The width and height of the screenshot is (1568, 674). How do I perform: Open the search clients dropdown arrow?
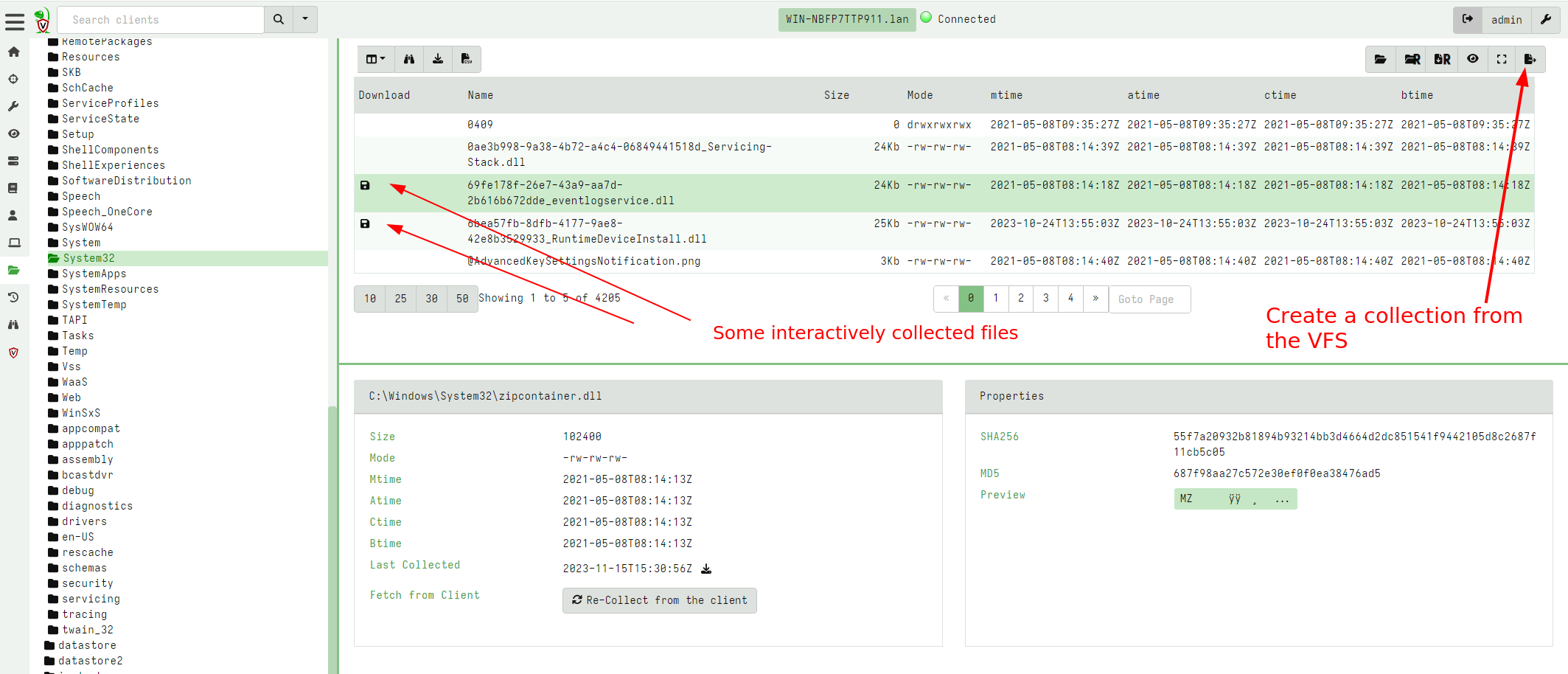[305, 19]
